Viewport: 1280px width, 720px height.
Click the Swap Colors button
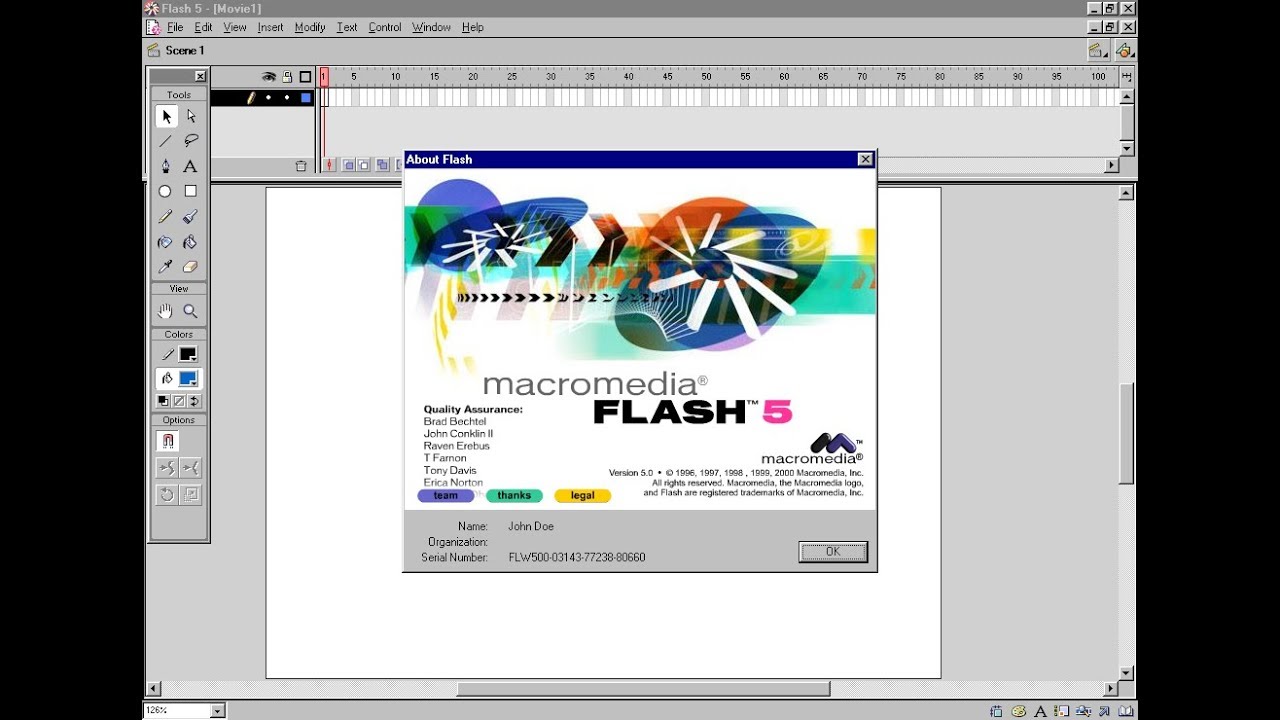click(x=194, y=401)
